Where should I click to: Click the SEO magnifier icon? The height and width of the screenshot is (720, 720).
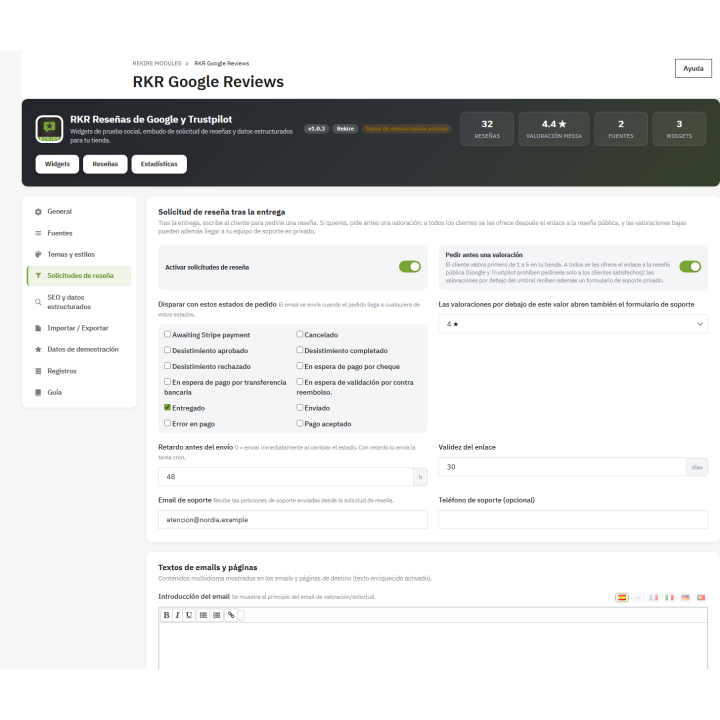tap(38, 302)
